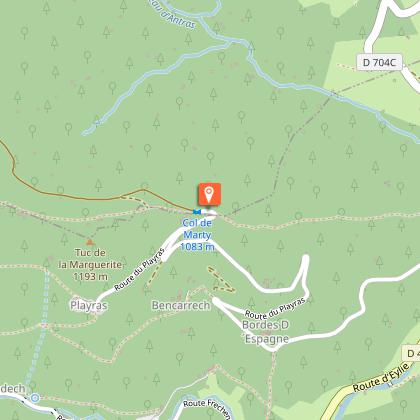Click the Tuc de la Marguerite peak triangle
This screenshot has height=420, width=420.
89,242
